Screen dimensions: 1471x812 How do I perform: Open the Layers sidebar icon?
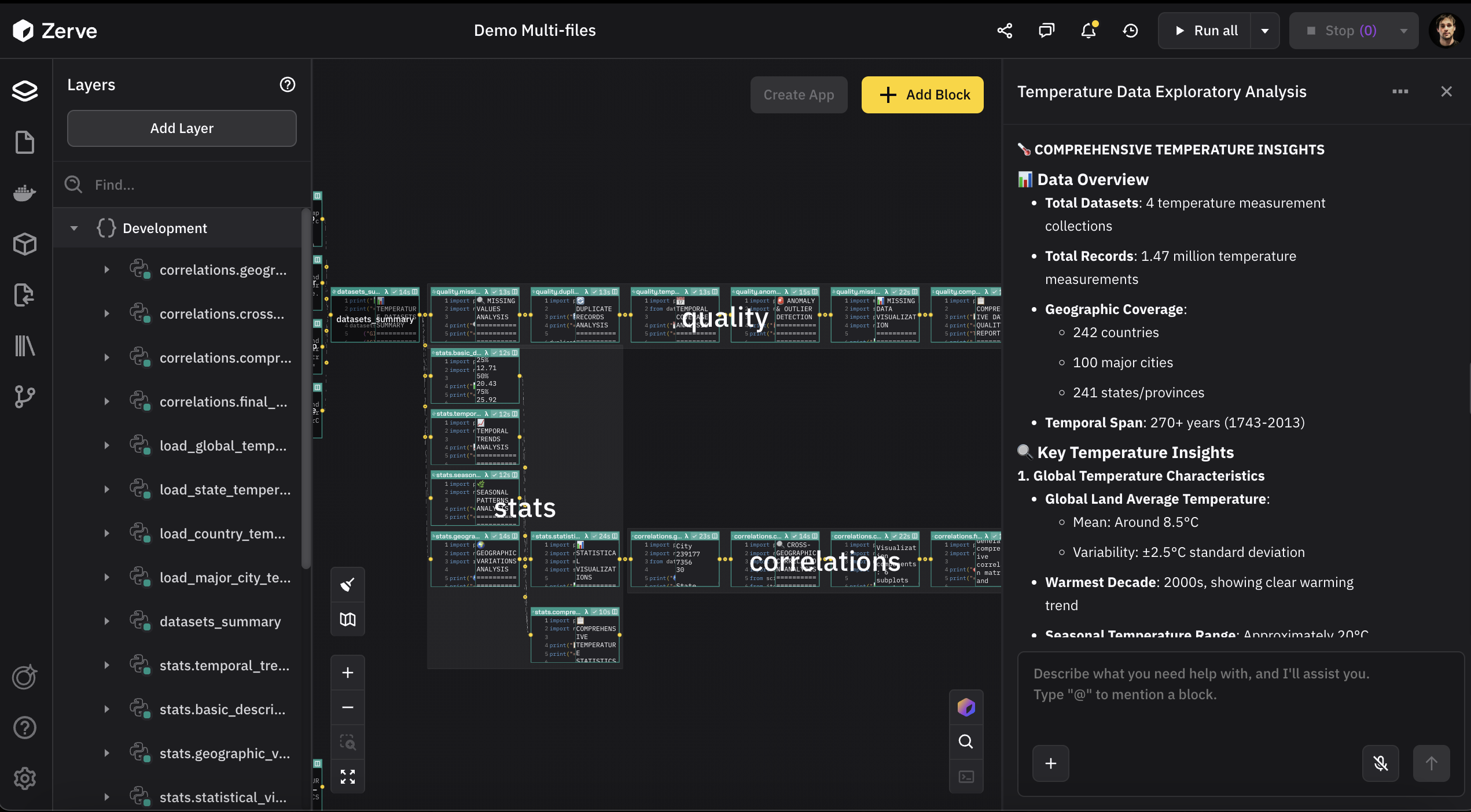pos(25,91)
